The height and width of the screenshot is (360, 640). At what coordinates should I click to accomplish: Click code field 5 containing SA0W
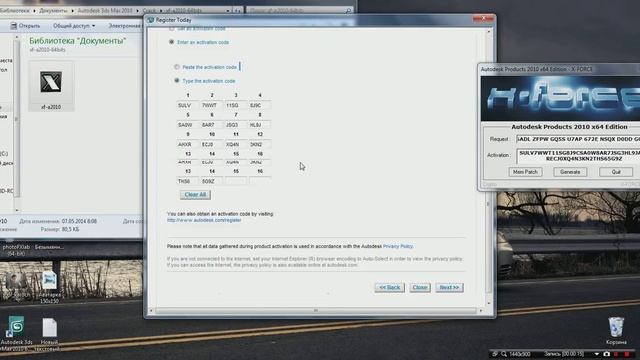(188, 125)
